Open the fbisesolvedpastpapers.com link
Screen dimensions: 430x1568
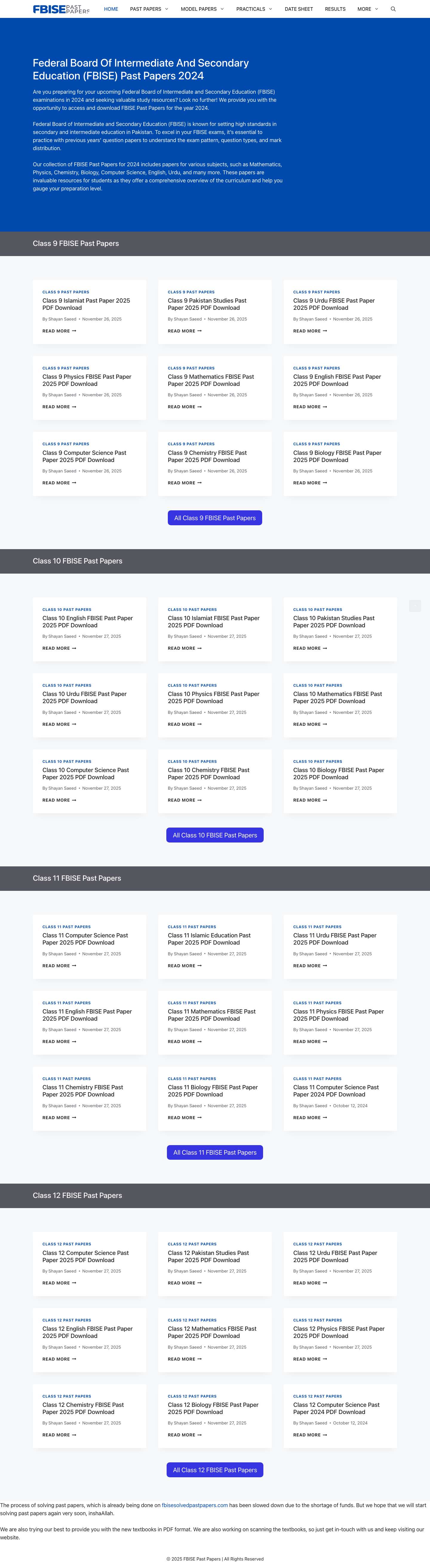point(195,1505)
